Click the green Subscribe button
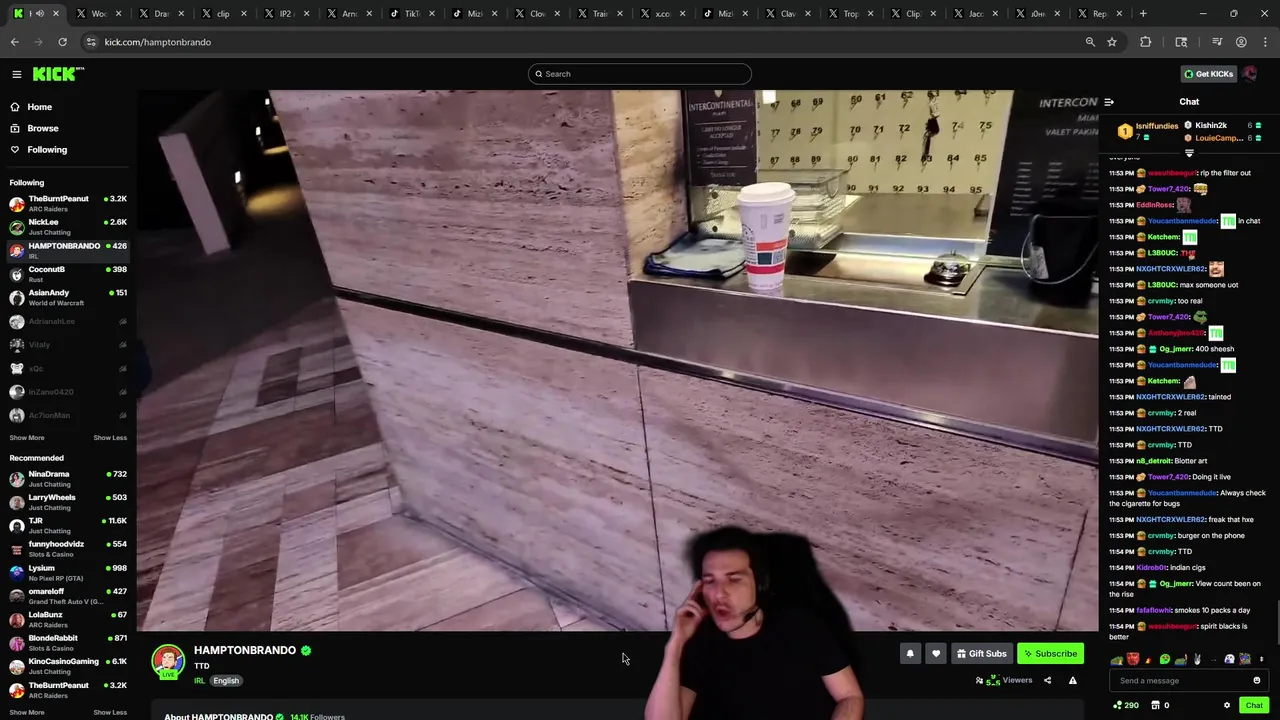 tap(1050, 654)
